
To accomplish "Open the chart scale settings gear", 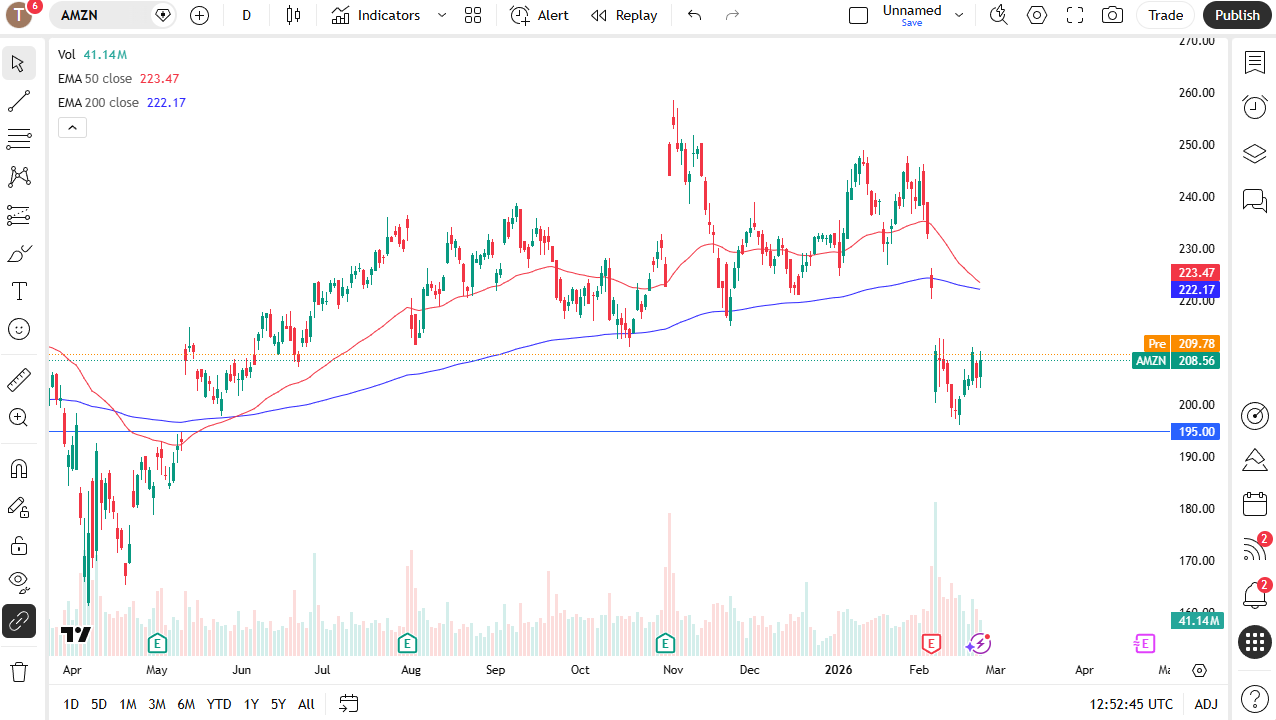I will point(1199,670).
